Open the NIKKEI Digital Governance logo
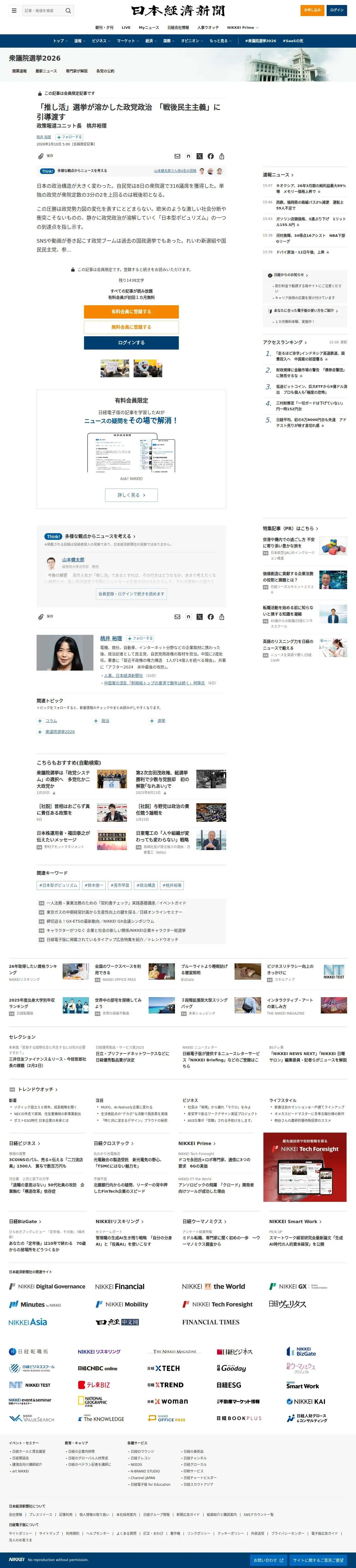This screenshot has width=356, height=1568. (47, 1286)
